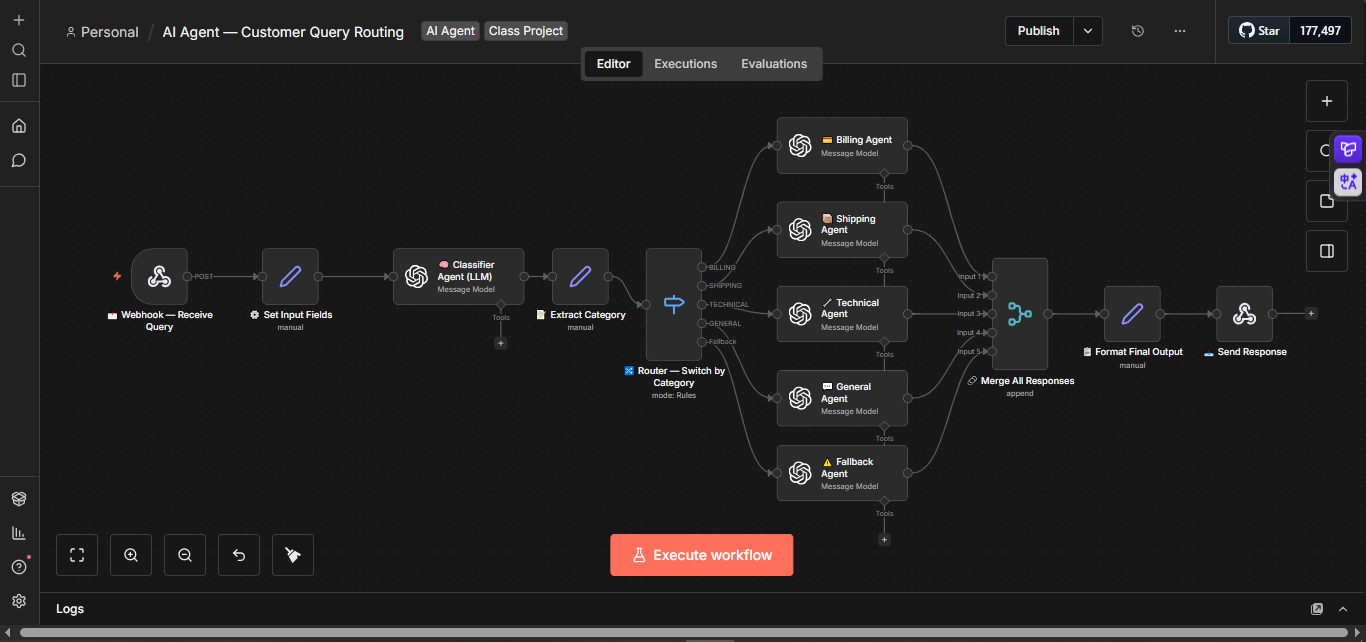The height and width of the screenshot is (642, 1366).
Task: Open search from the left sidebar
Action: tap(19, 50)
